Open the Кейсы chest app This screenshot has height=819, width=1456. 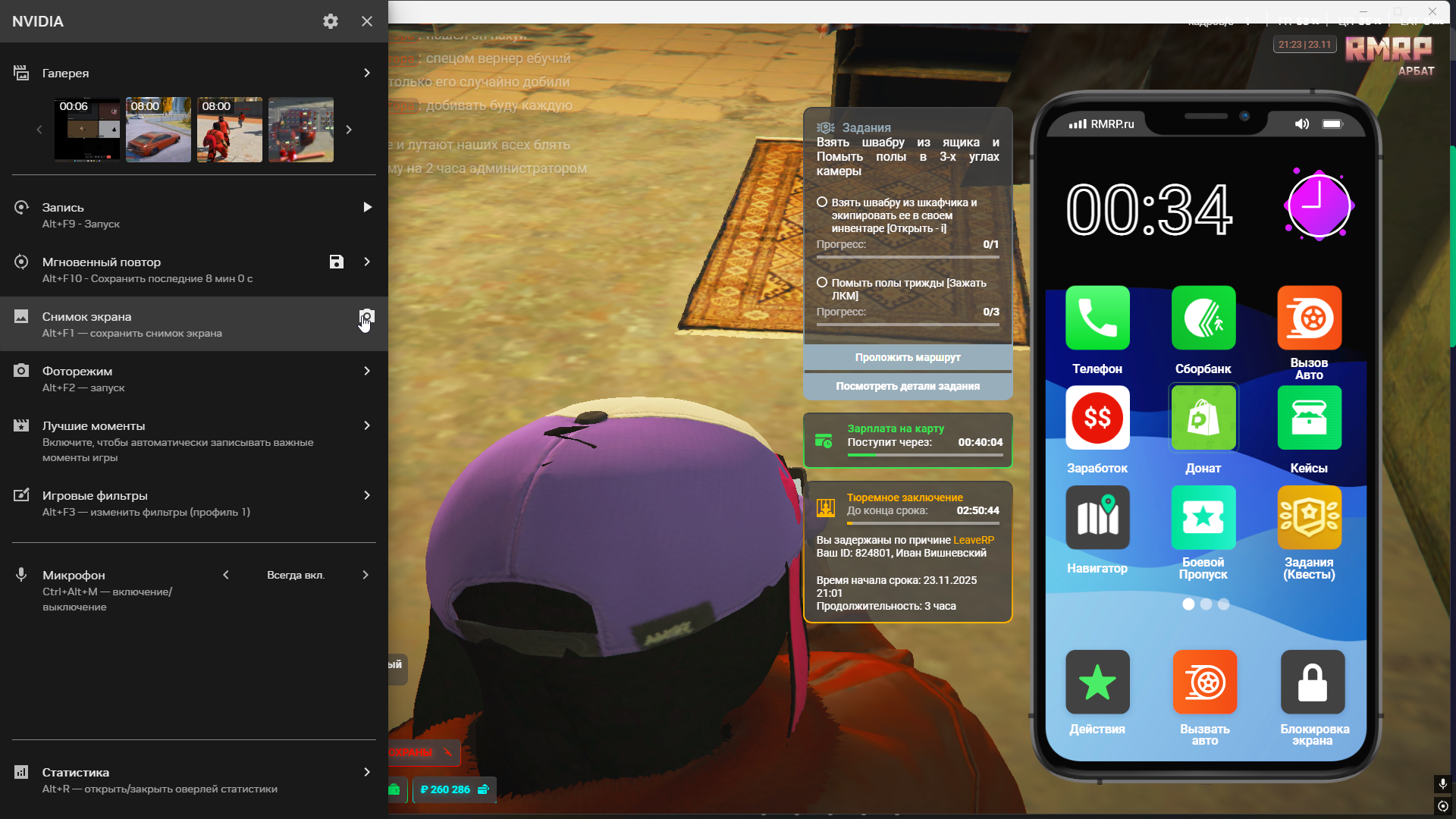pos(1309,418)
